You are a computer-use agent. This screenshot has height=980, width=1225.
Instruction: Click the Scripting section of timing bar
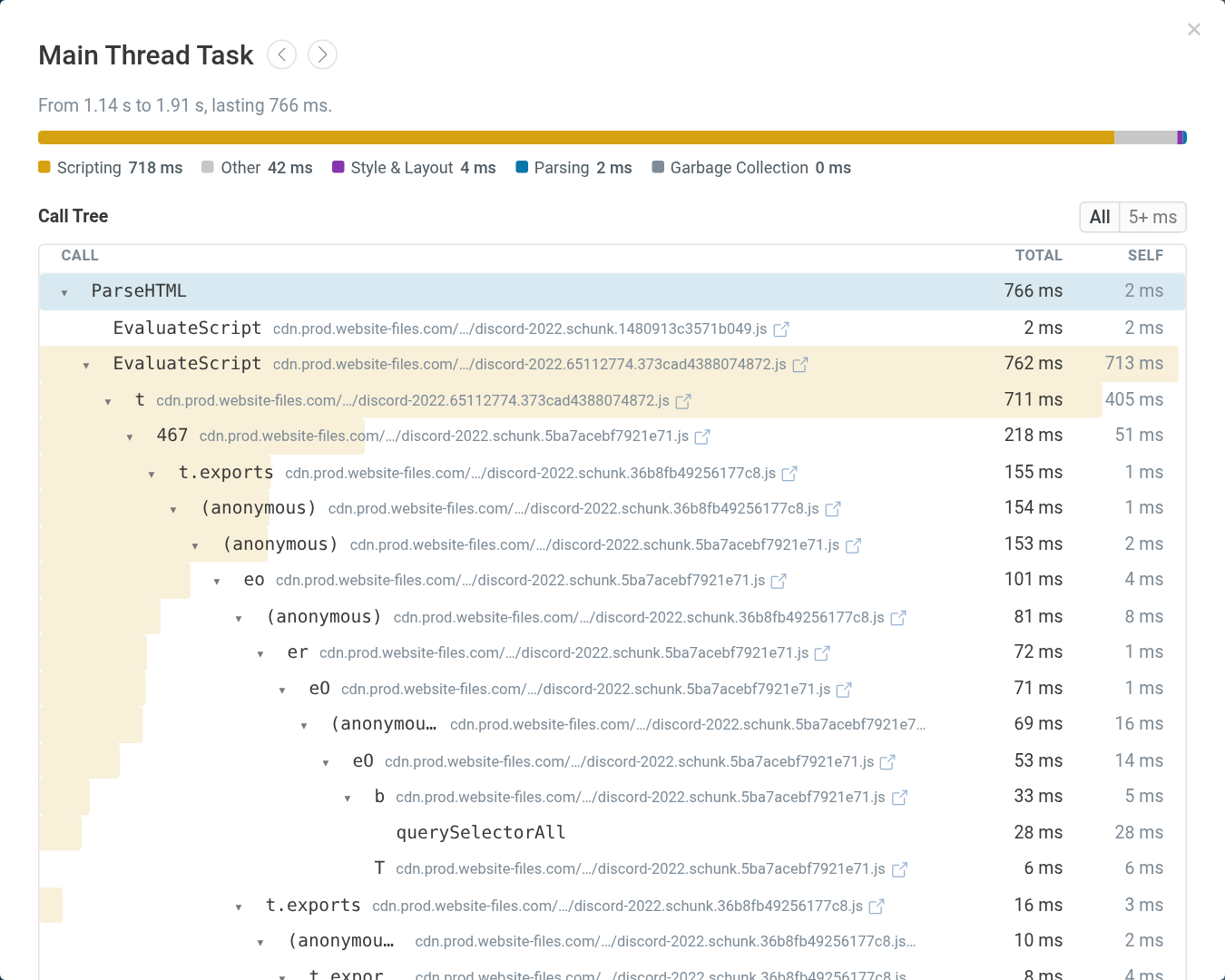(x=576, y=138)
